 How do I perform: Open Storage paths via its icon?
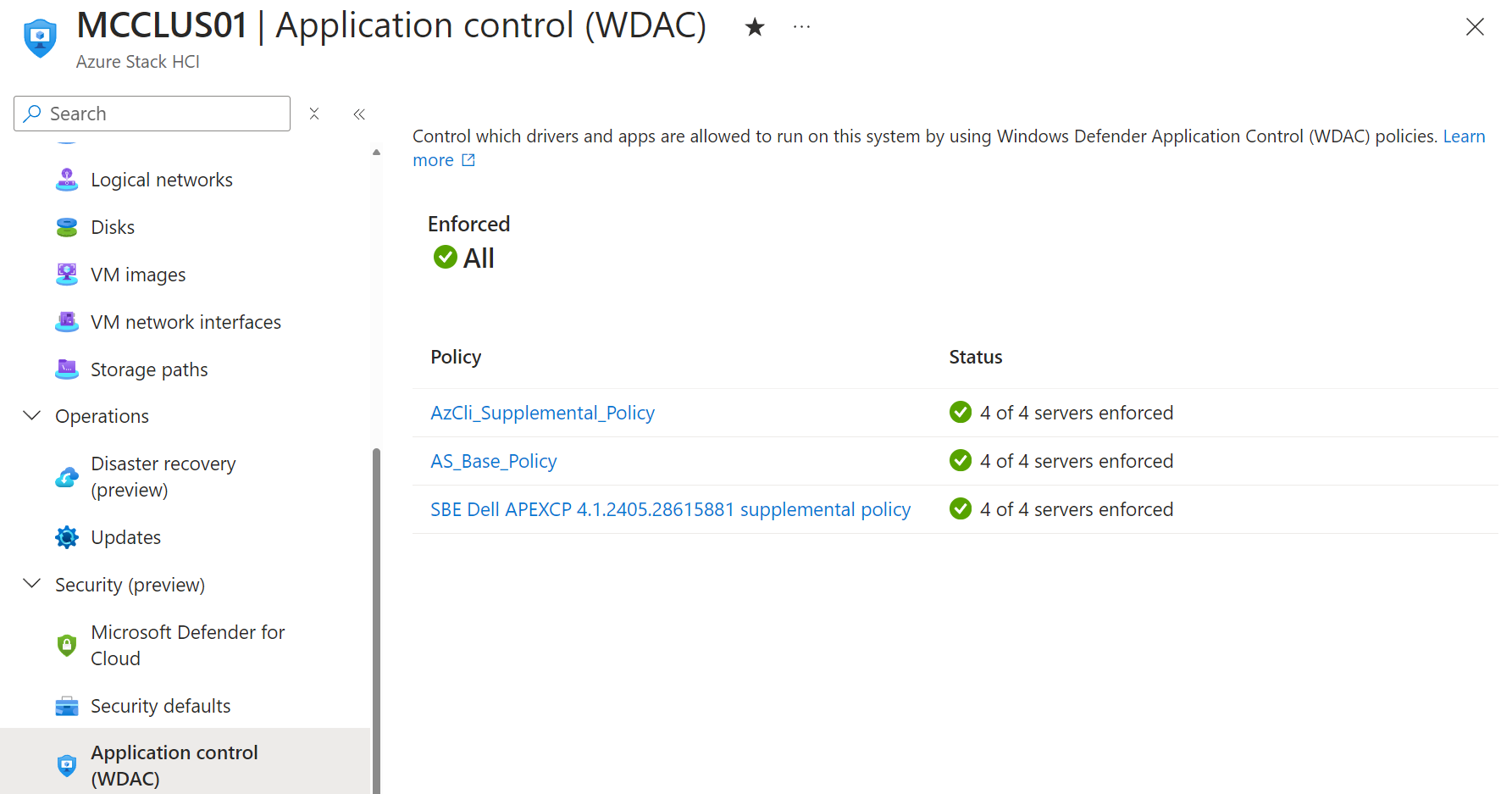(x=67, y=369)
